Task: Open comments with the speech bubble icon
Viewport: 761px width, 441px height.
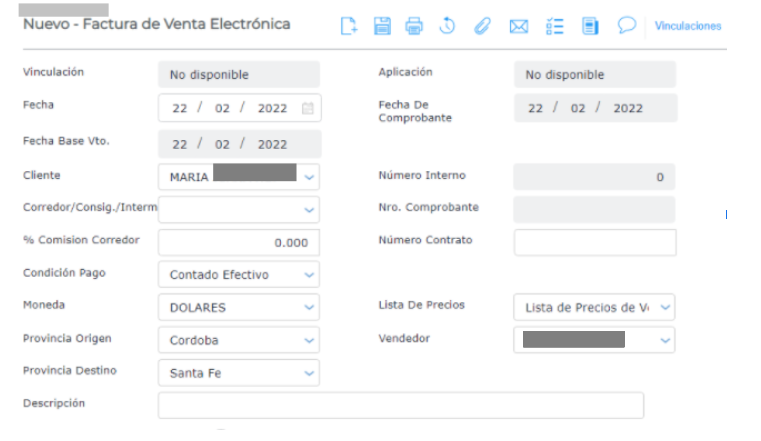Action: click(x=627, y=26)
